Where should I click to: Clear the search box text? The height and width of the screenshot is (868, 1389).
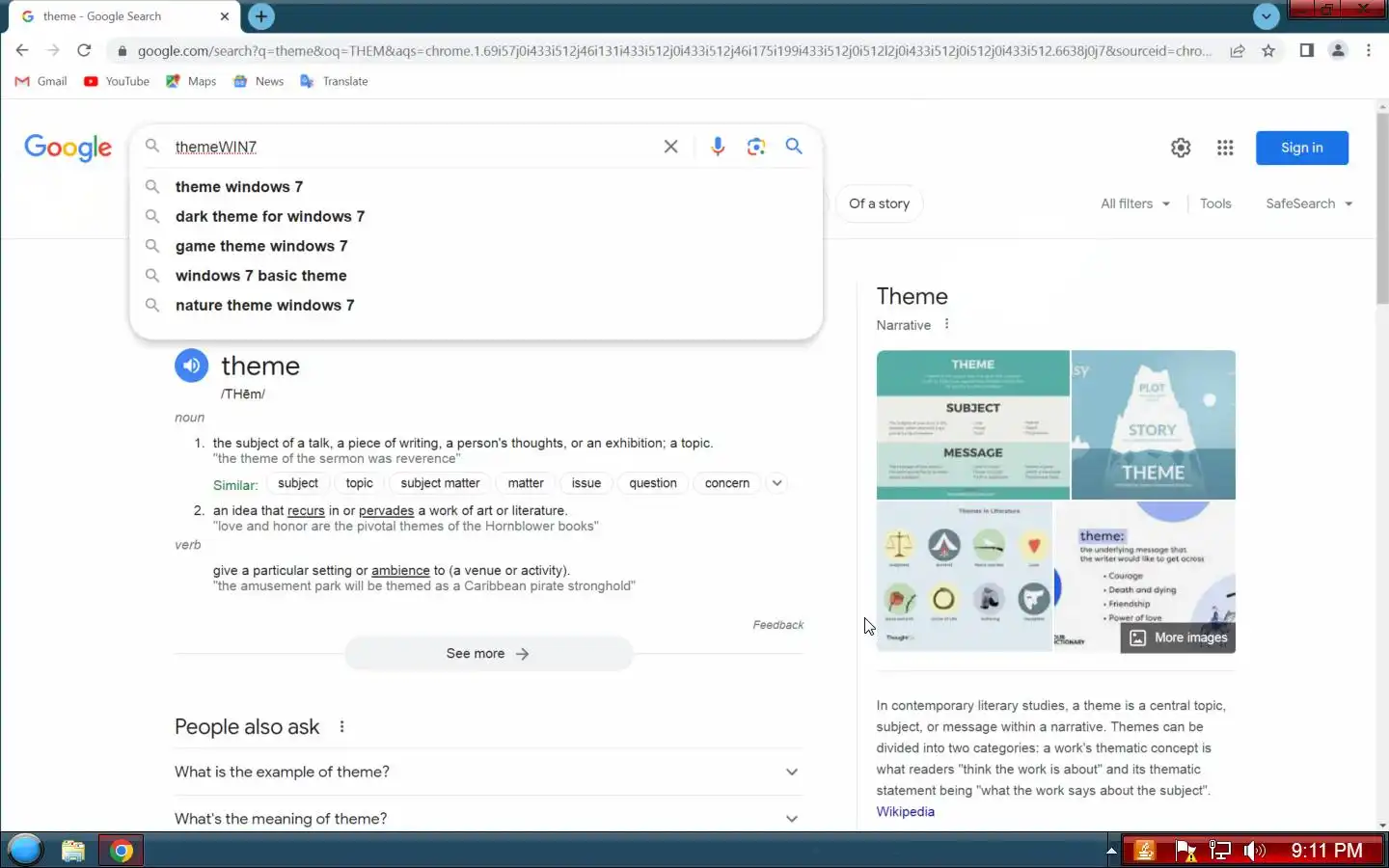(x=670, y=147)
